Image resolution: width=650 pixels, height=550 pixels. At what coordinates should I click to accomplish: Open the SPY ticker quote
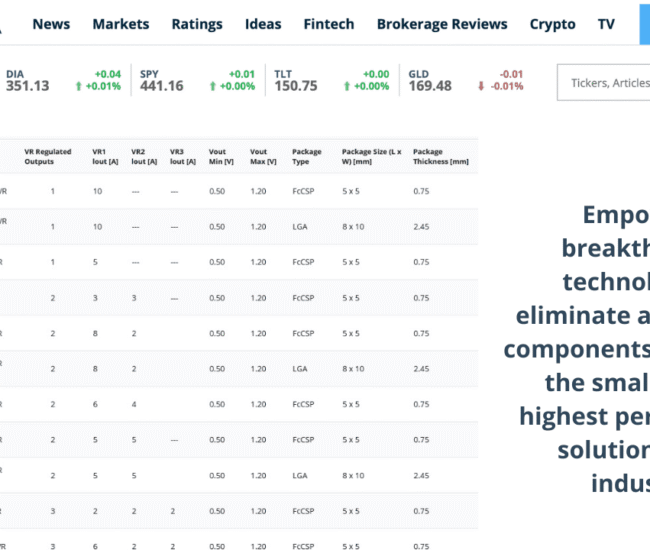click(x=161, y=81)
